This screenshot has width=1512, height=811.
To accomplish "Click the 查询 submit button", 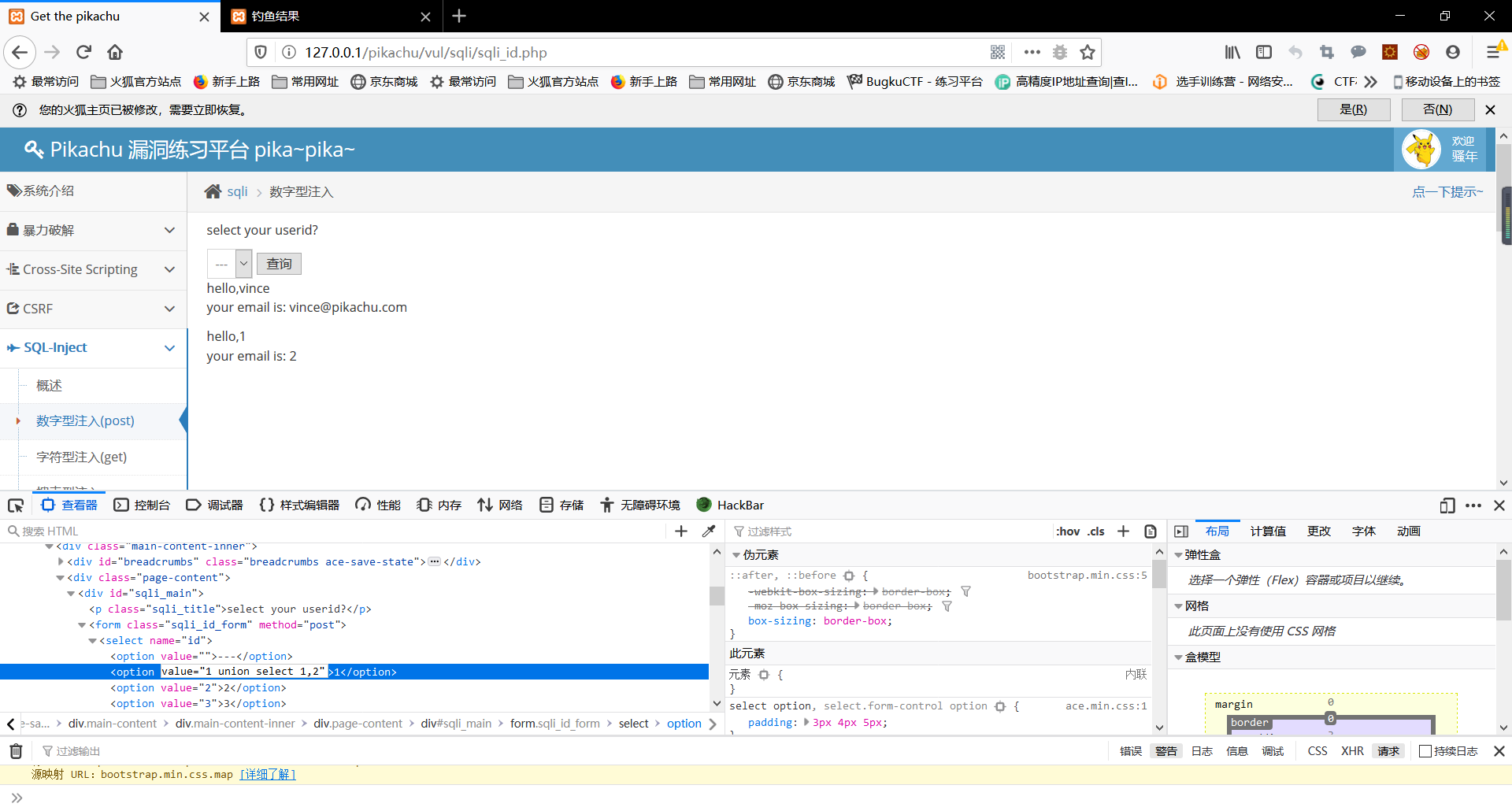I will (x=279, y=264).
